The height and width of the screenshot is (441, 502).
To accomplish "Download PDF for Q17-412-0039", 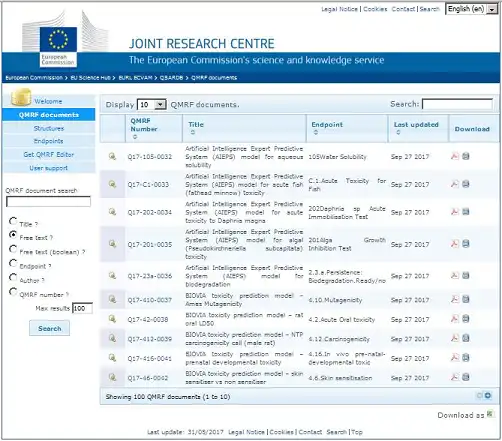I will (x=455, y=338).
